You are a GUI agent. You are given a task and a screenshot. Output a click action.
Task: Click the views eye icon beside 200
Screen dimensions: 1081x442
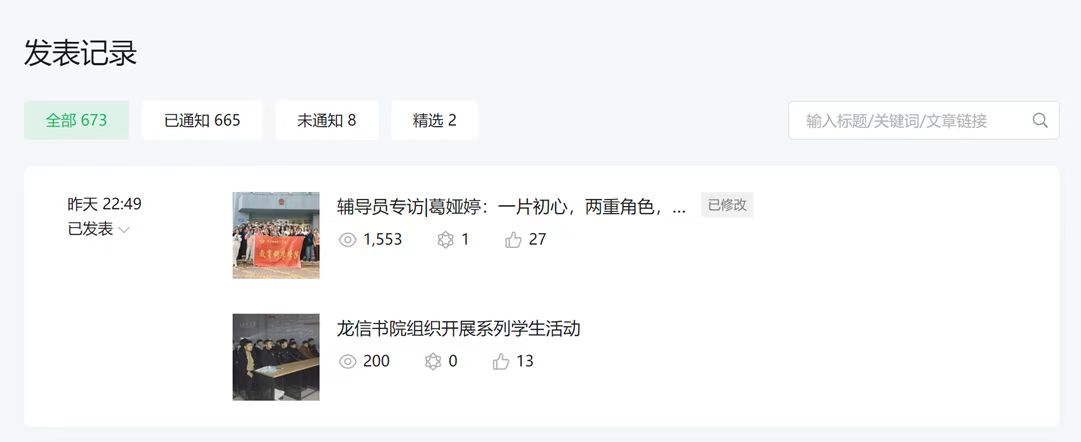coord(347,361)
